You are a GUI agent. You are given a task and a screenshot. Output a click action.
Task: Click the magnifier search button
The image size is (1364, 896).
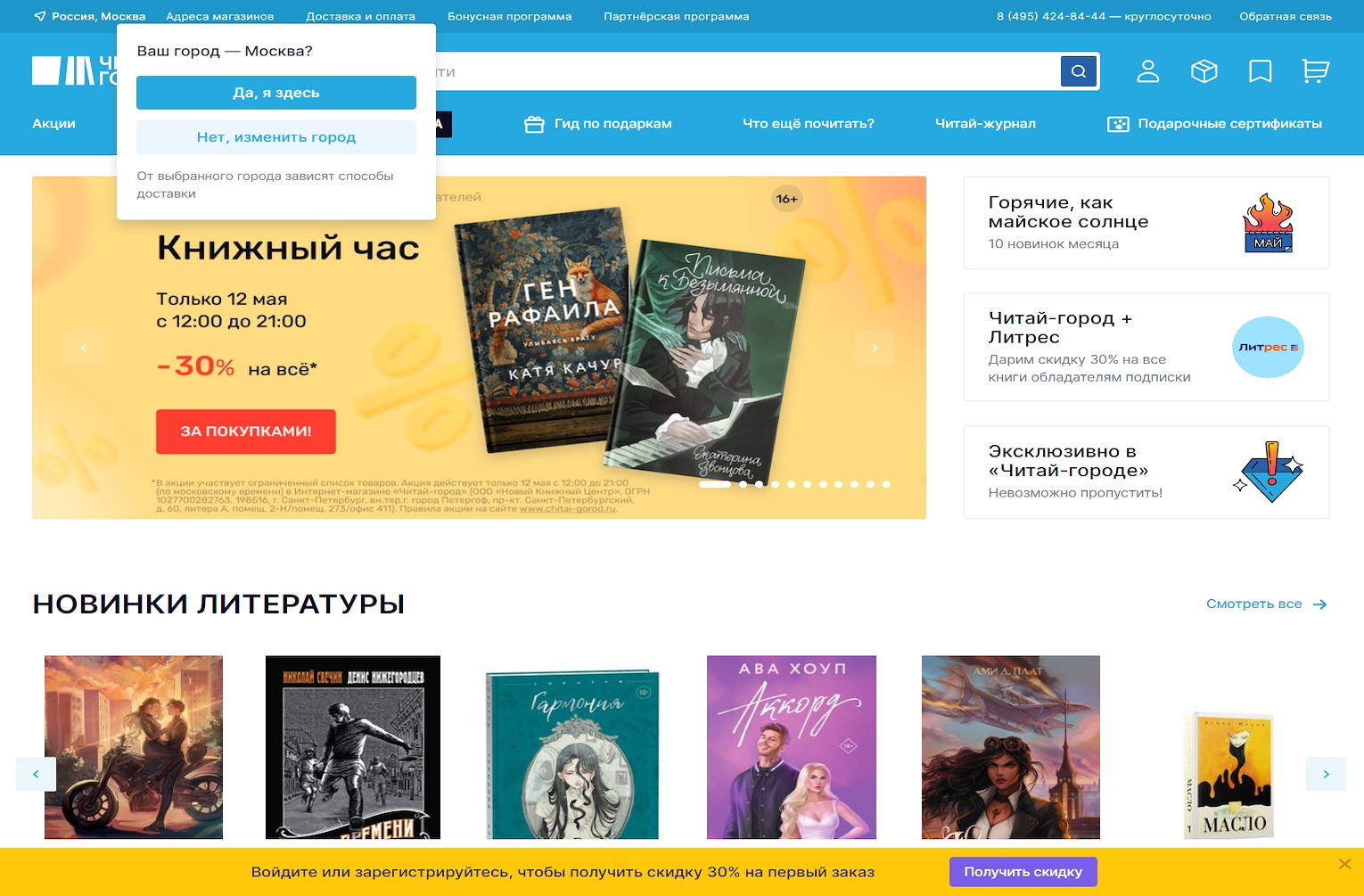(x=1079, y=71)
